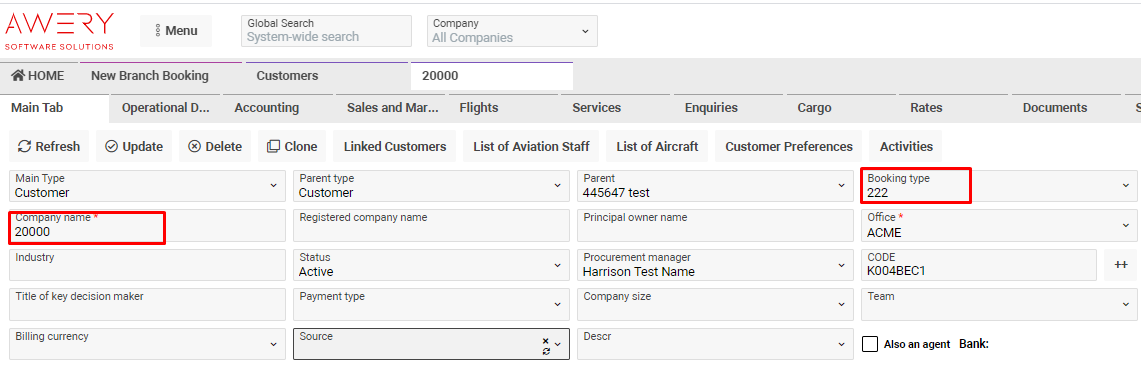Select the Customers page tab

(x=287, y=76)
